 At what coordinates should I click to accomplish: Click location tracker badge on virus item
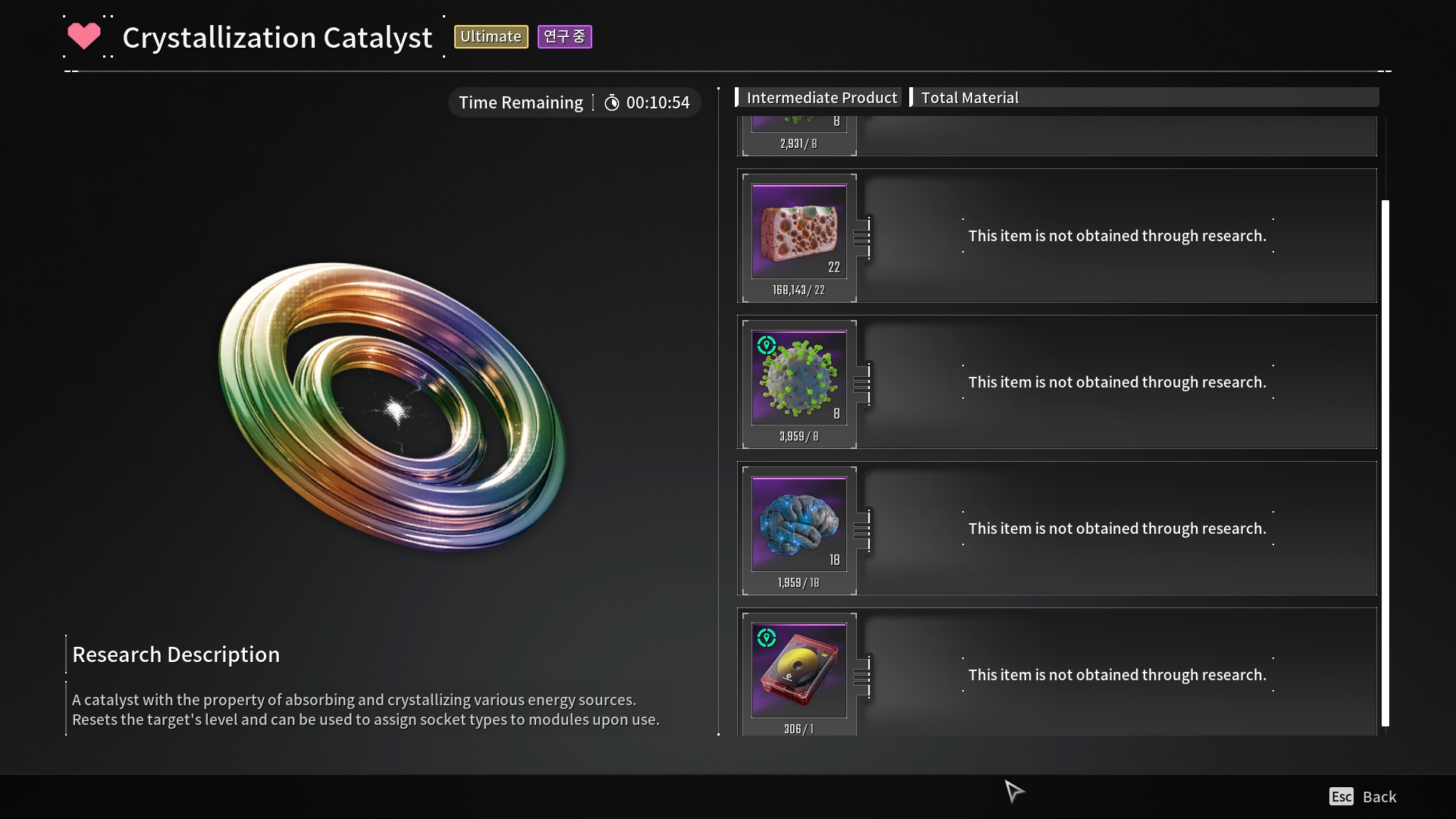click(x=767, y=345)
